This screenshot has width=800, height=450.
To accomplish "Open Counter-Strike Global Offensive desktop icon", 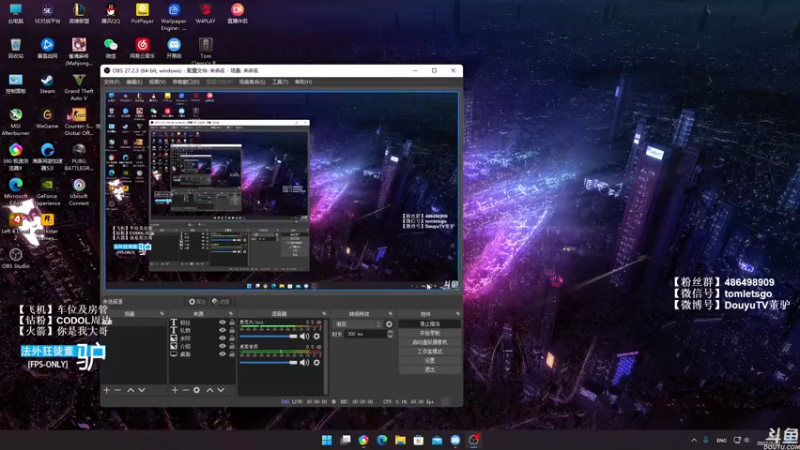I will coord(79,122).
